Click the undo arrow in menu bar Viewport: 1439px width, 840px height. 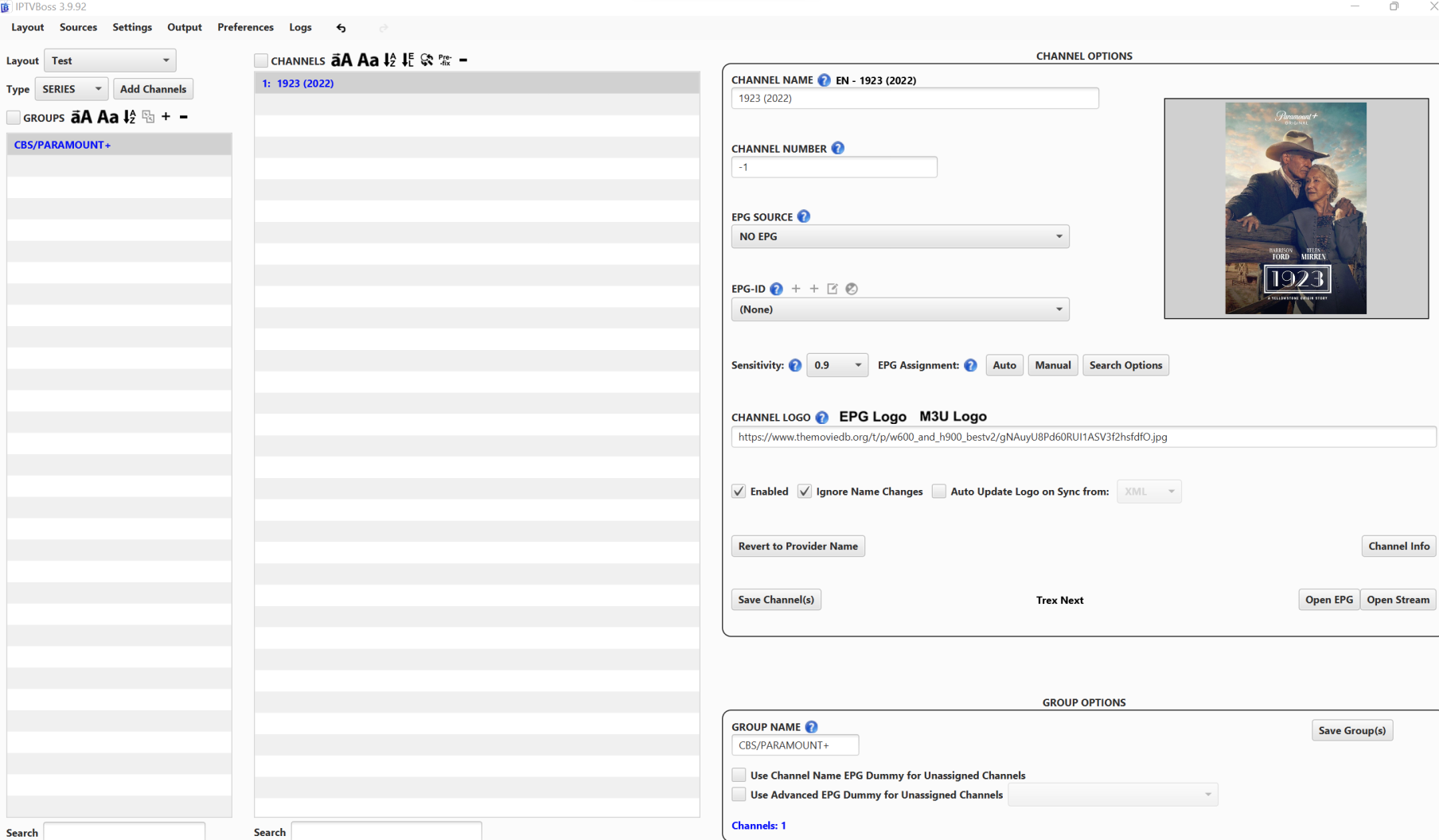[341, 28]
